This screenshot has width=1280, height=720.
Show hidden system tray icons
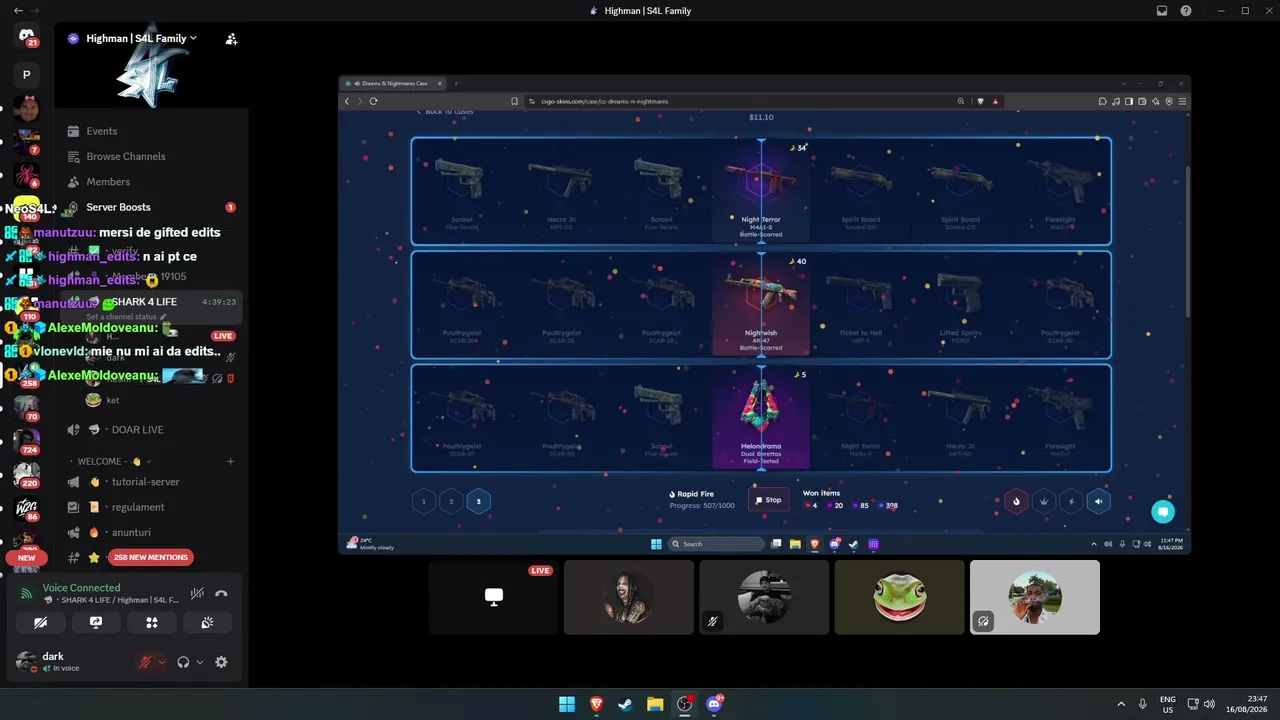(1120, 704)
